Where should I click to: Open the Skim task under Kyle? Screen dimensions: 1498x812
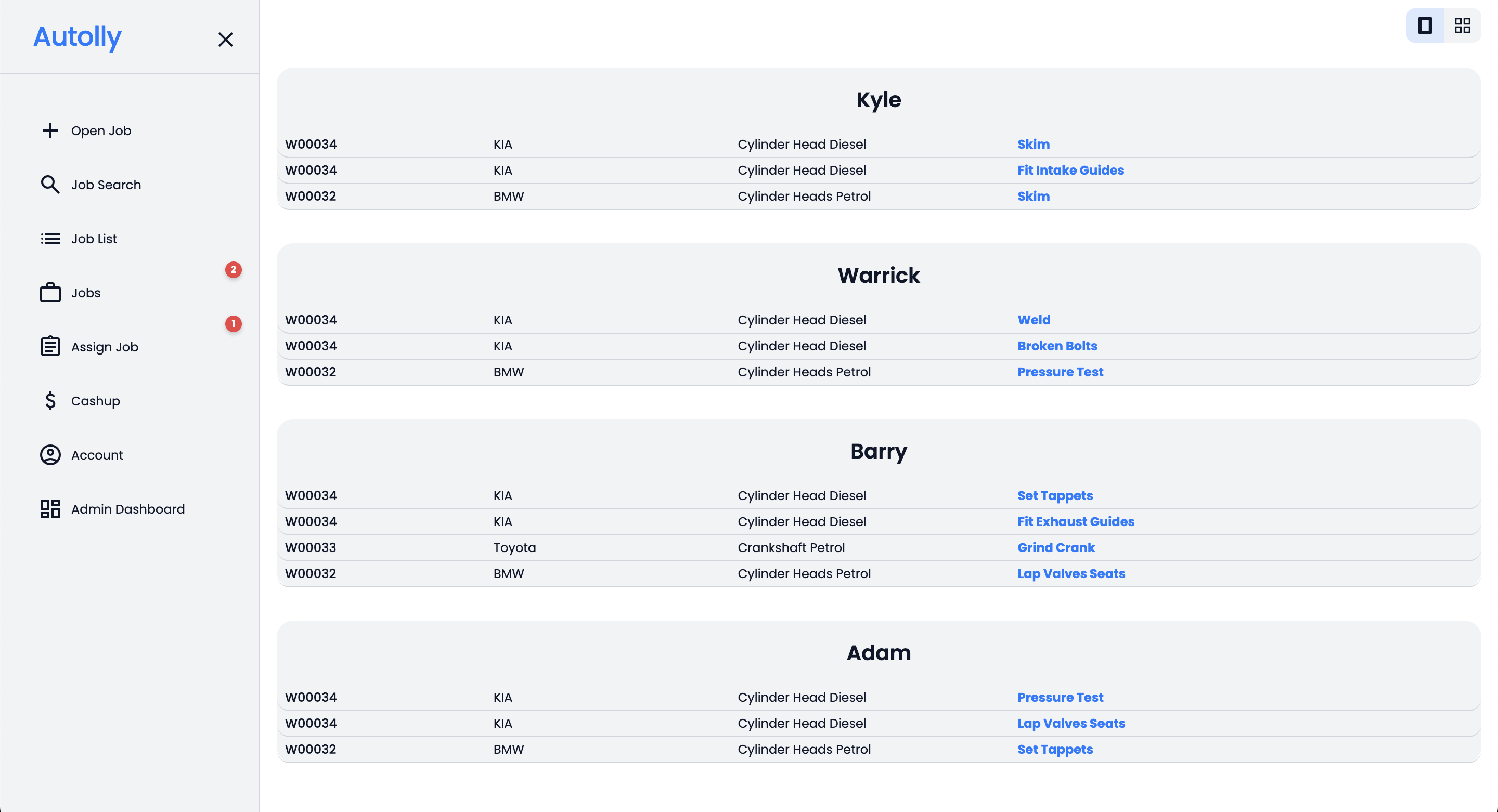click(1033, 143)
